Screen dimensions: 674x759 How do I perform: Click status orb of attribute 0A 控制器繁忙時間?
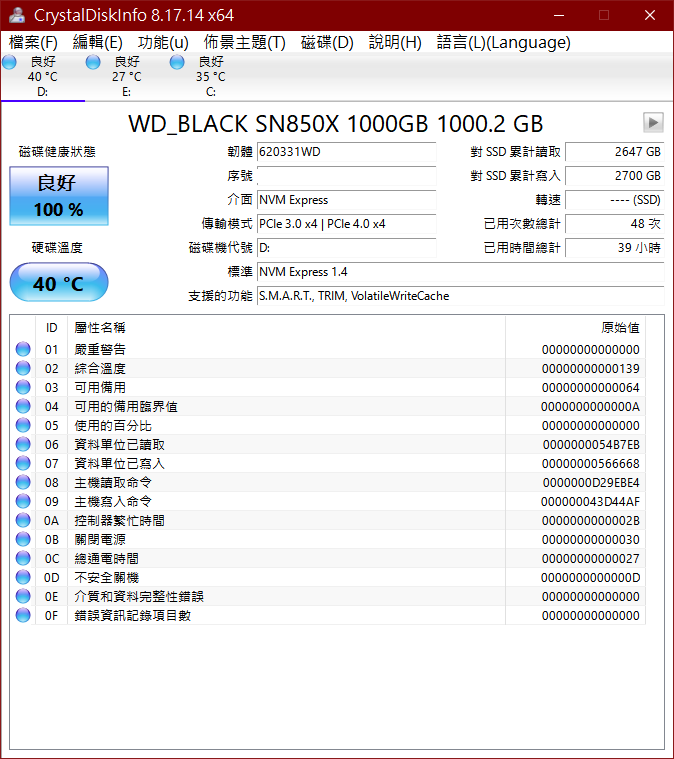(x=23, y=520)
